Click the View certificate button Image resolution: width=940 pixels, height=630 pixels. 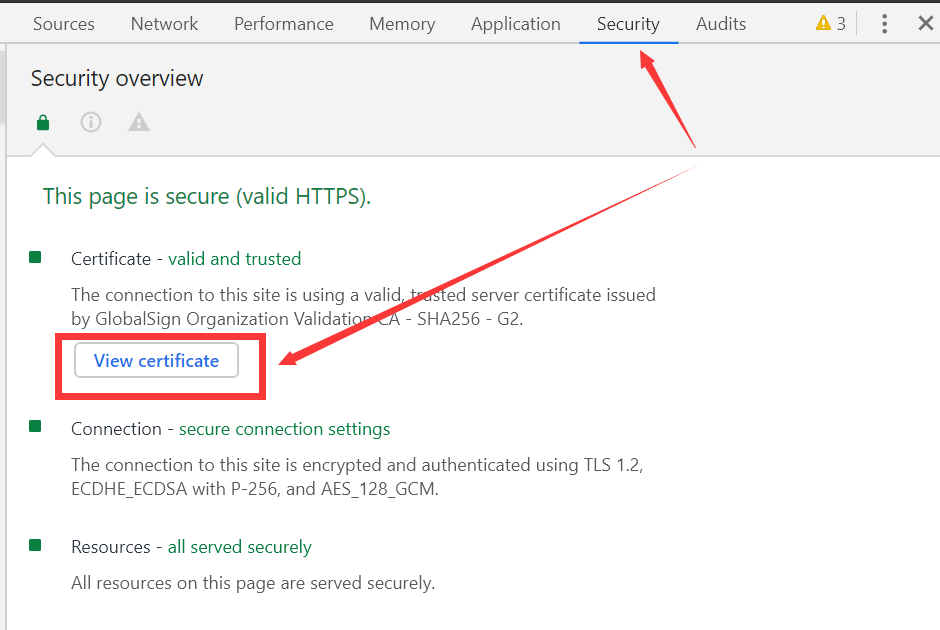pyautogui.click(x=156, y=360)
